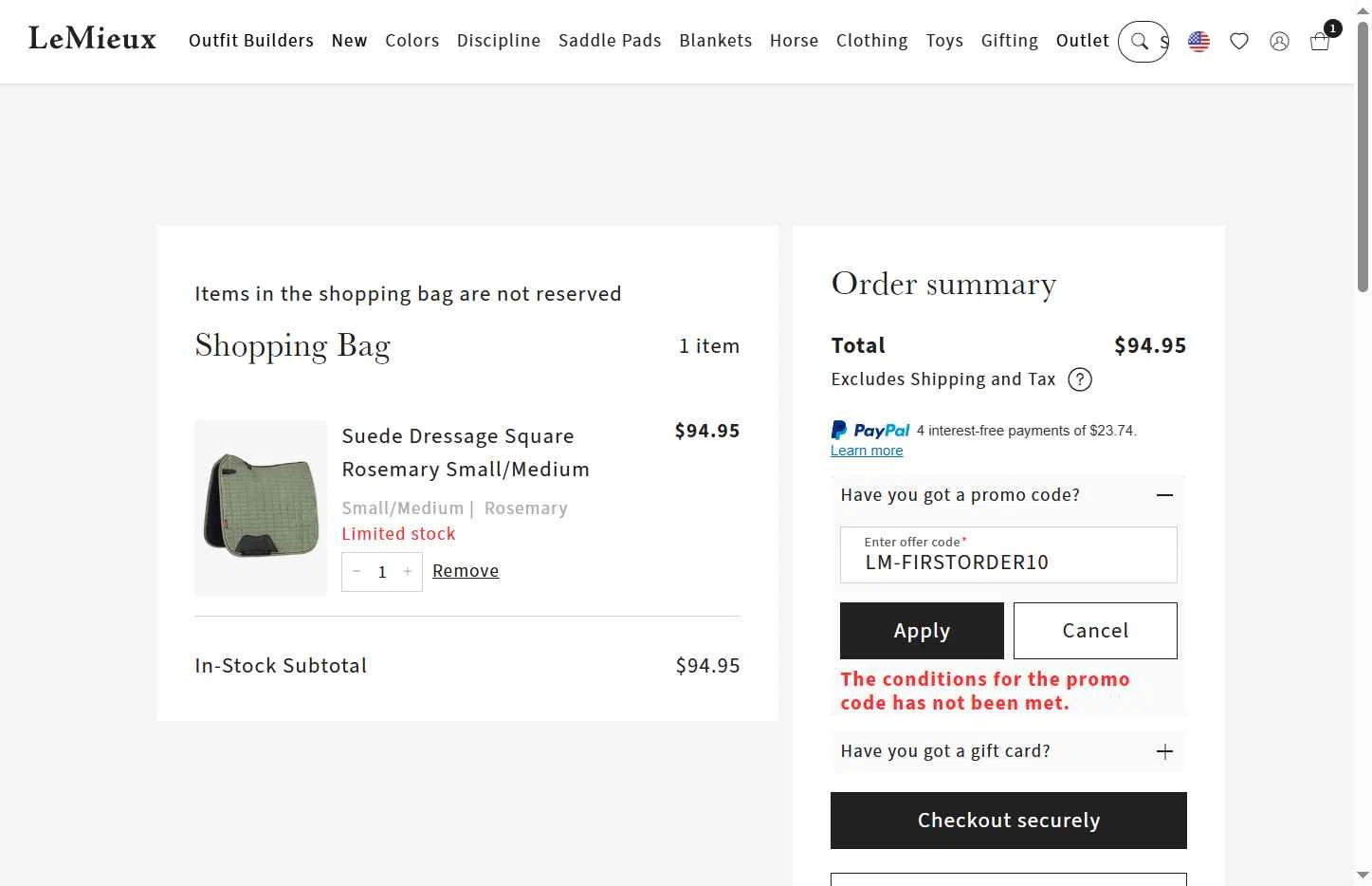Open the New menu

coord(349,41)
